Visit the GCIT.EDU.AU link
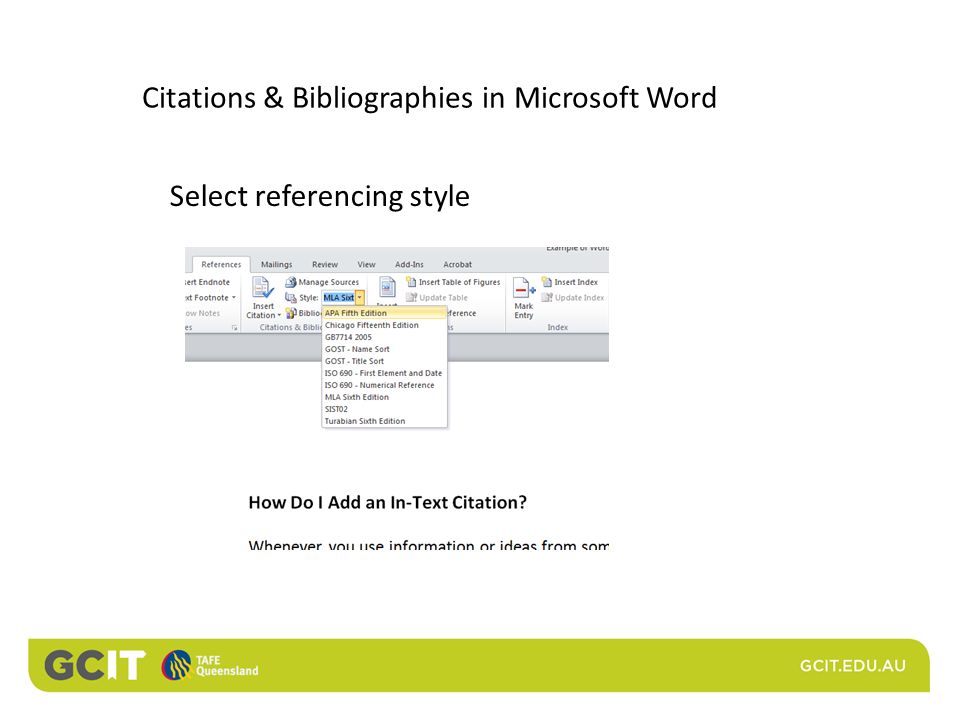This screenshot has height=720, width=960. click(852, 666)
